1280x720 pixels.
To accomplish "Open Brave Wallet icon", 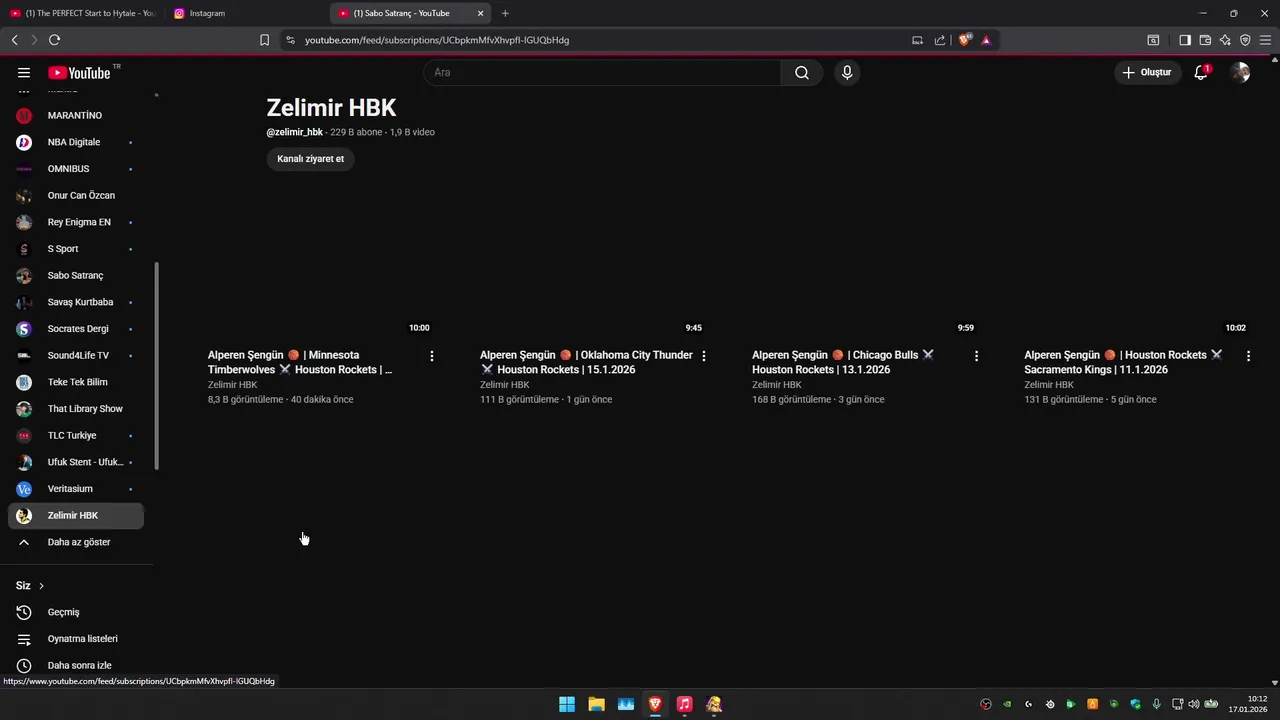I will pos(1205,40).
